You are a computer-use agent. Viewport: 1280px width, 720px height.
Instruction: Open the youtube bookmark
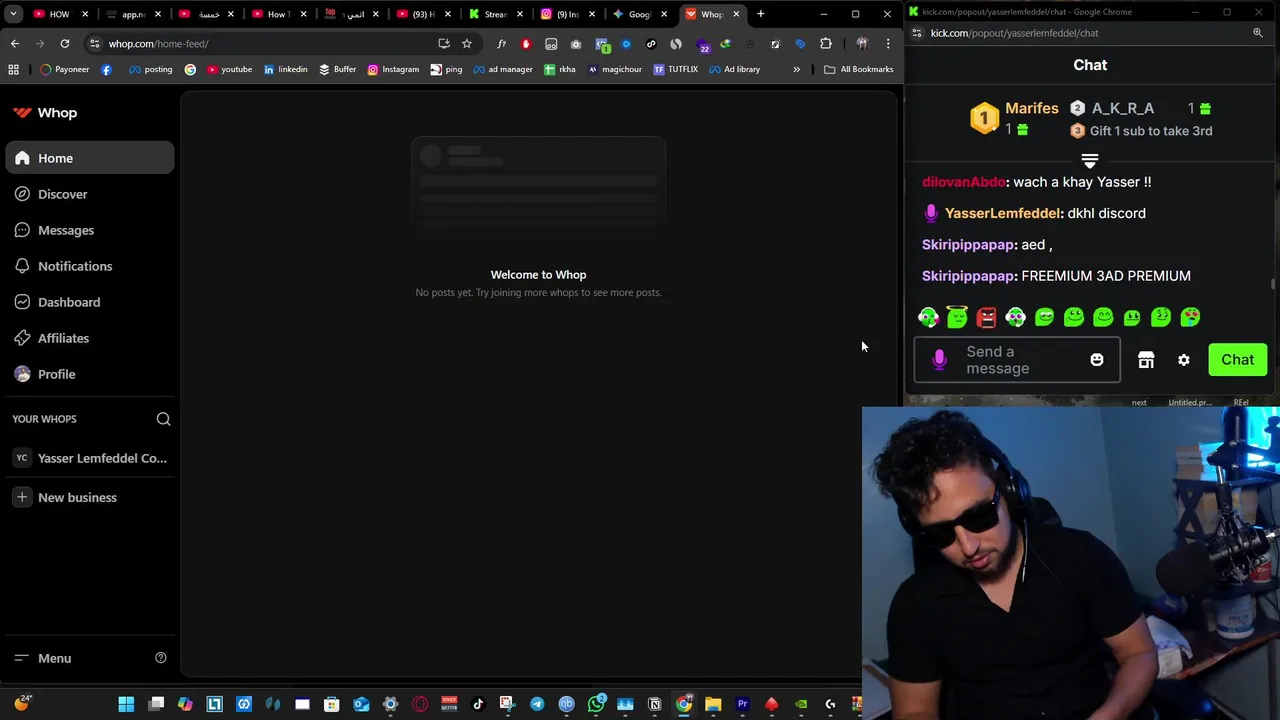(x=229, y=69)
